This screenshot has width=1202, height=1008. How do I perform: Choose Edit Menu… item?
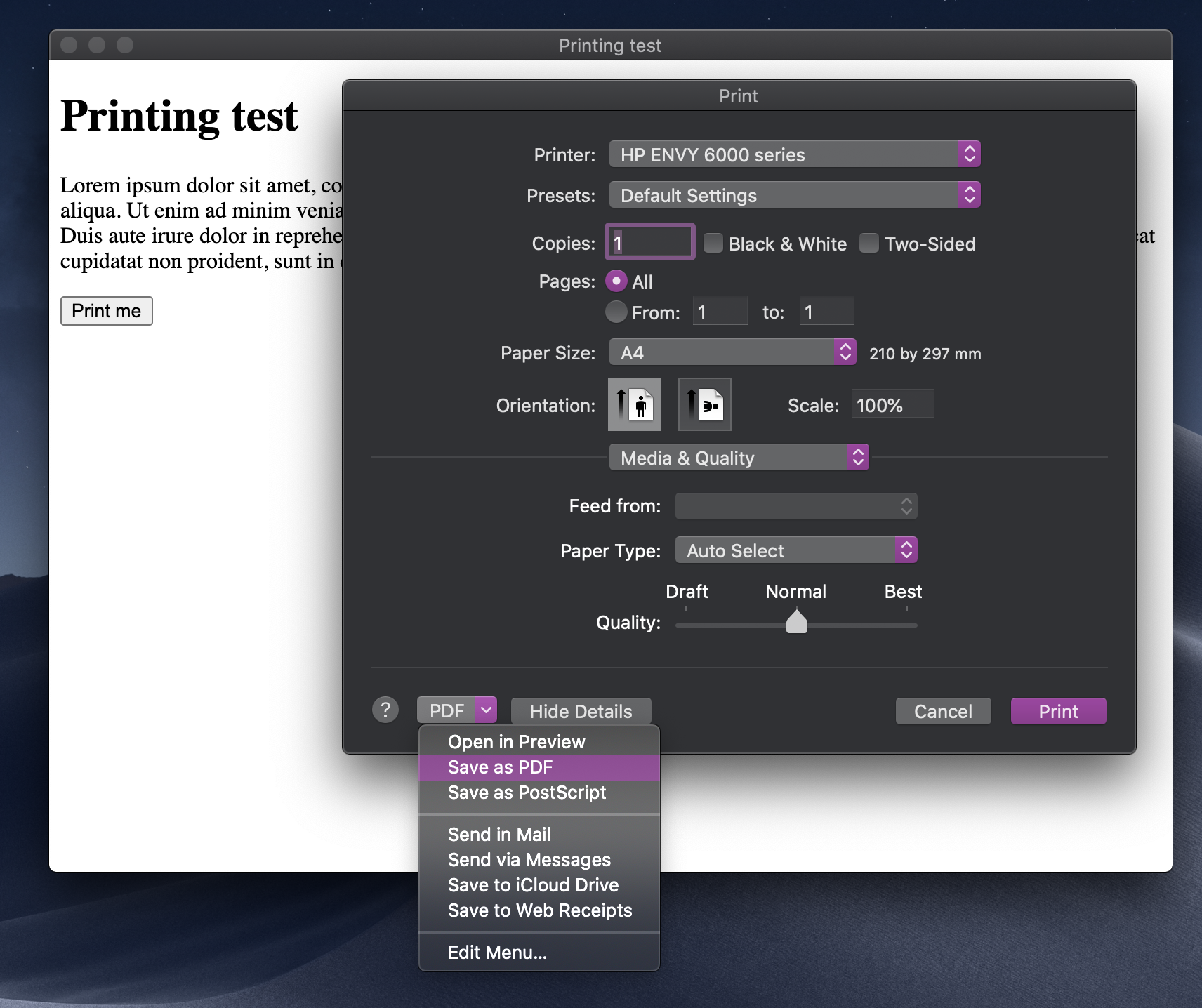tap(539, 953)
